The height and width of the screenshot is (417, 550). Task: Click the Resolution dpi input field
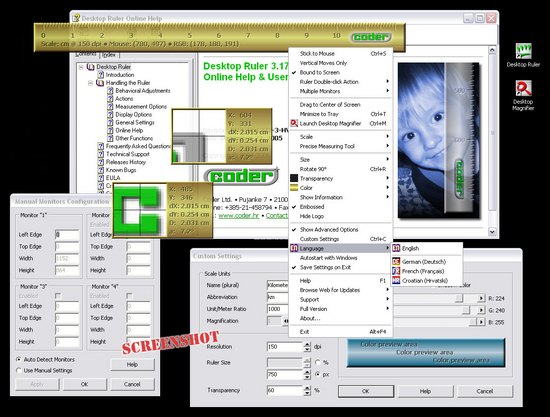[x=284, y=347]
